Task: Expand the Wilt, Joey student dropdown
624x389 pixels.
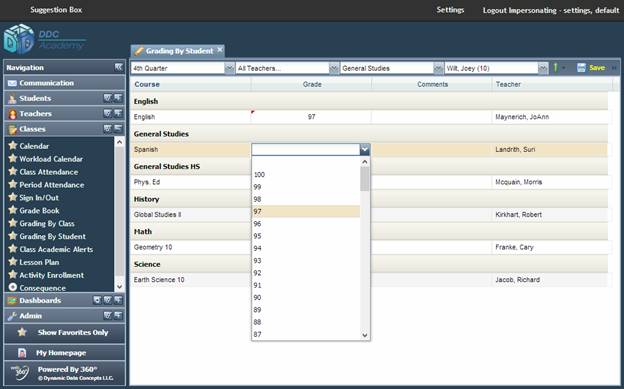Action: [x=543, y=68]
